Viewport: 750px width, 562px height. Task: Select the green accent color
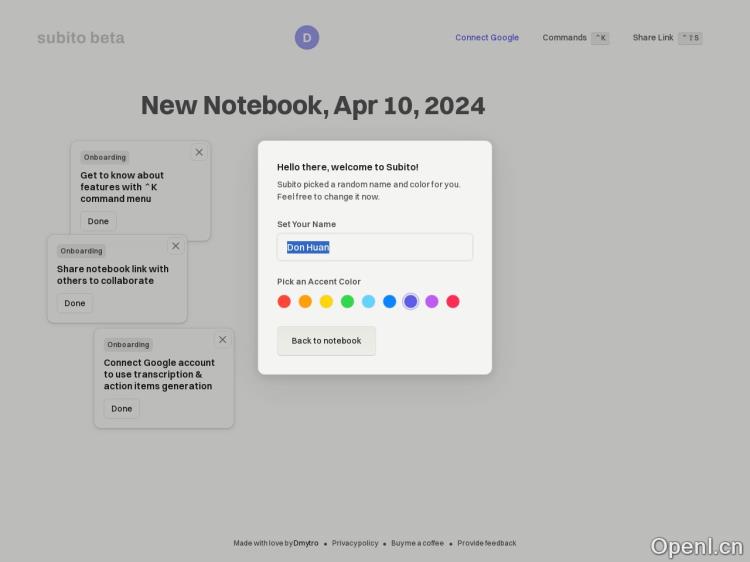tap(347, 301)
